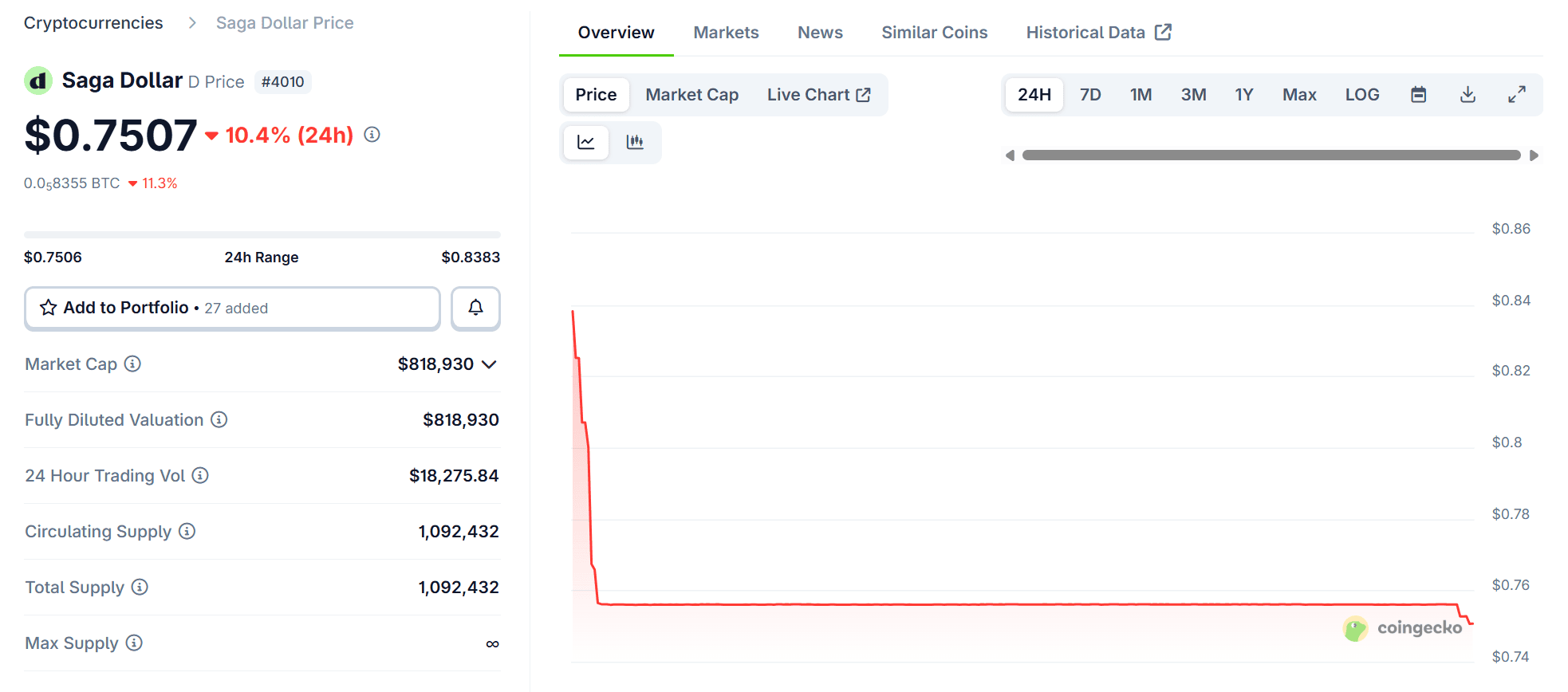Viewport: 1568px width, 692px height.
Task: Open Total Supply info tooltip
Action: tap(140, 587)
